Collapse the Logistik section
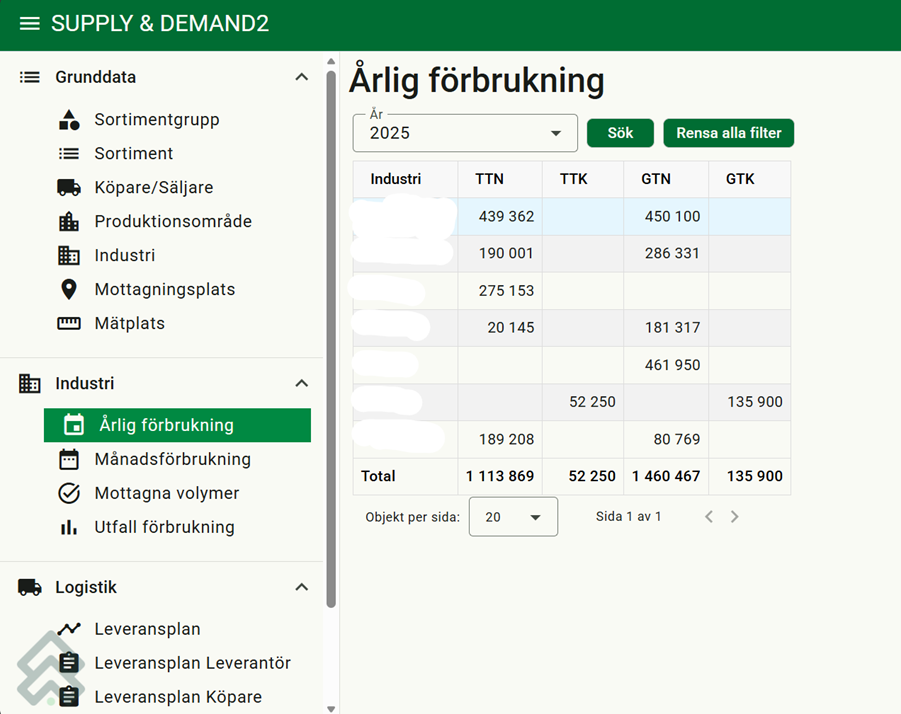This screenshot has width=901, height=714. coord(301,588)
